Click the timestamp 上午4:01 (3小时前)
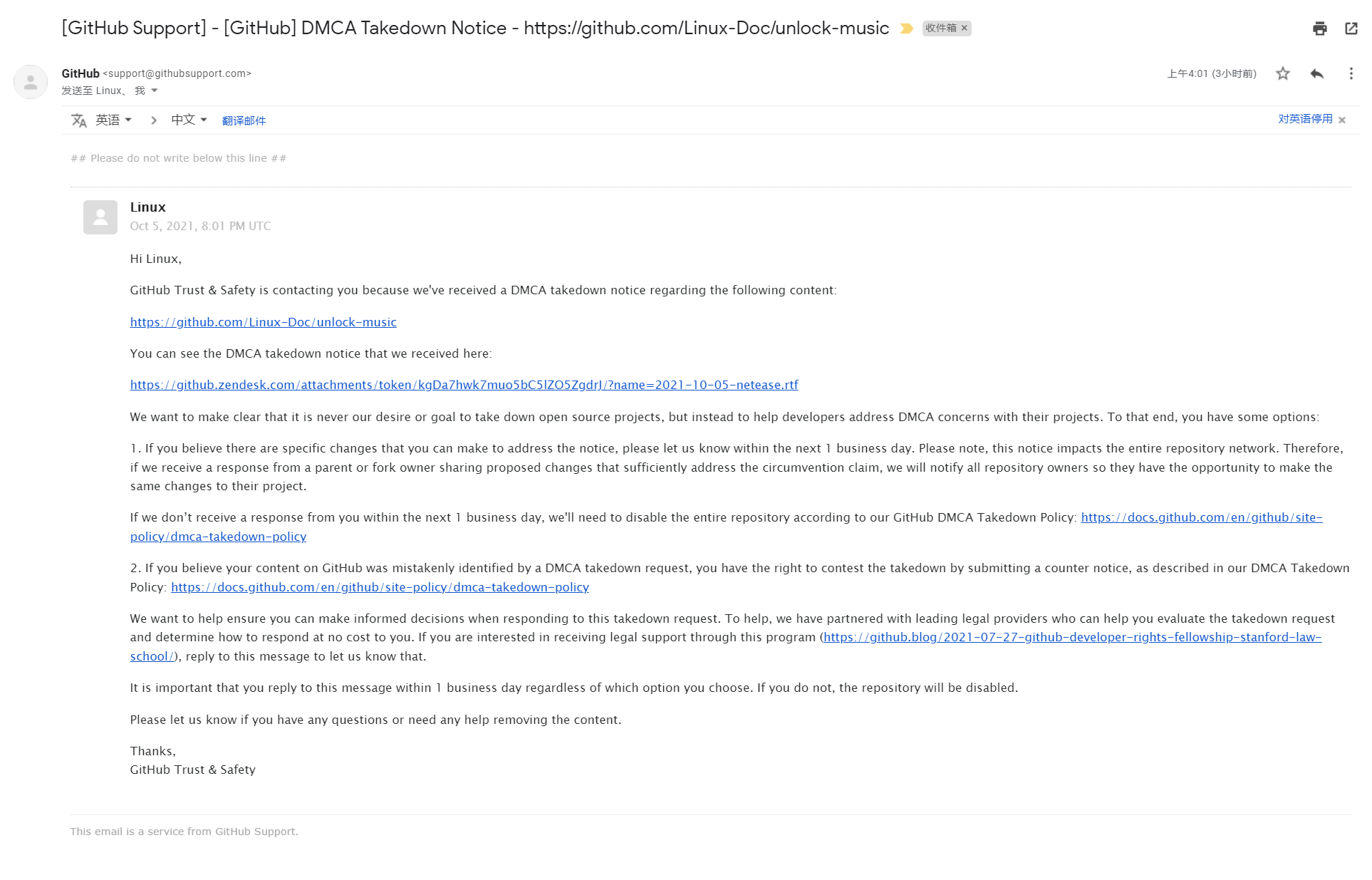The image size is (1372, 880). pos(1211,73)
